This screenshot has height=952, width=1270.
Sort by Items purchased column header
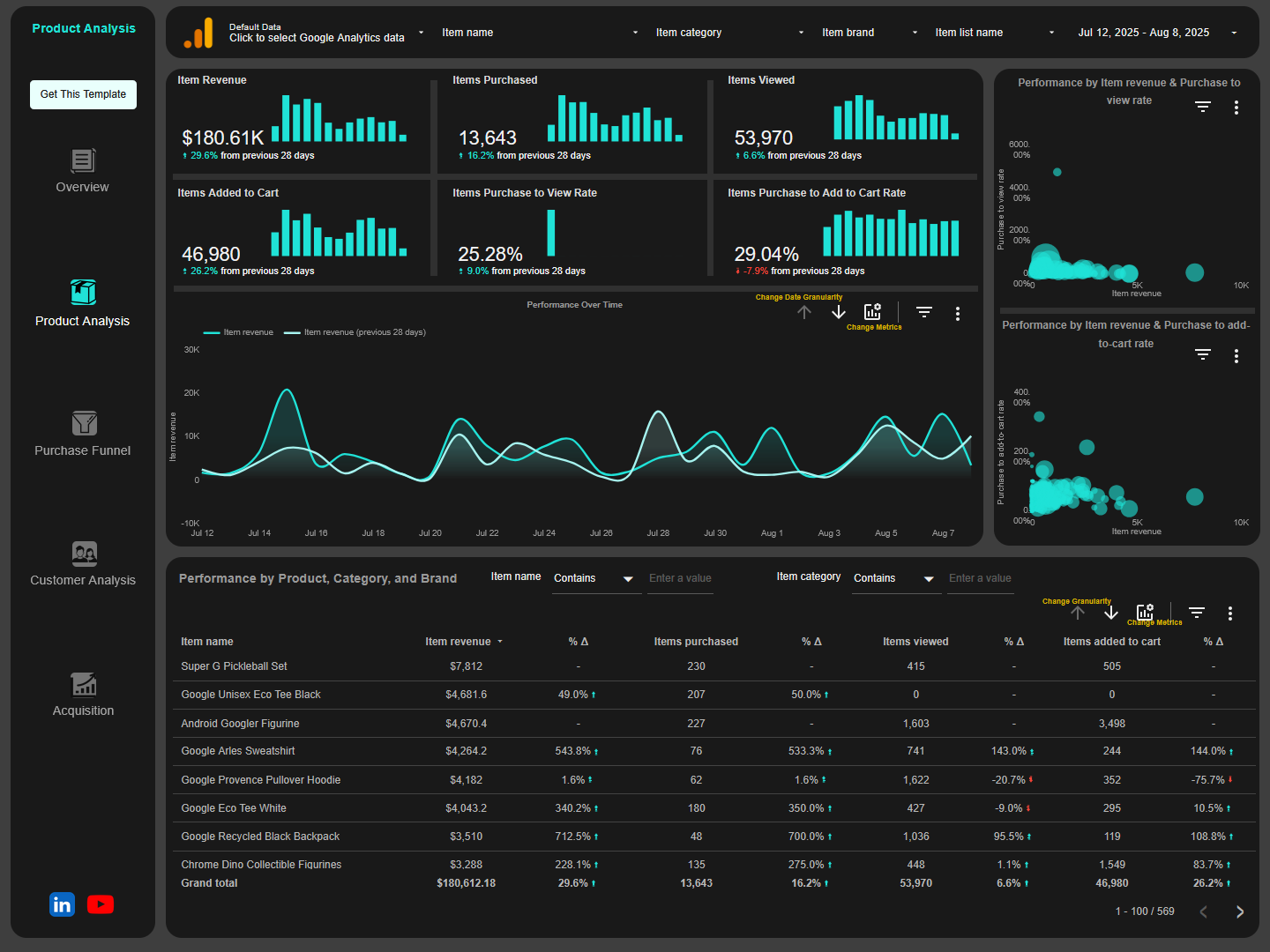click(x=696, y=642)
